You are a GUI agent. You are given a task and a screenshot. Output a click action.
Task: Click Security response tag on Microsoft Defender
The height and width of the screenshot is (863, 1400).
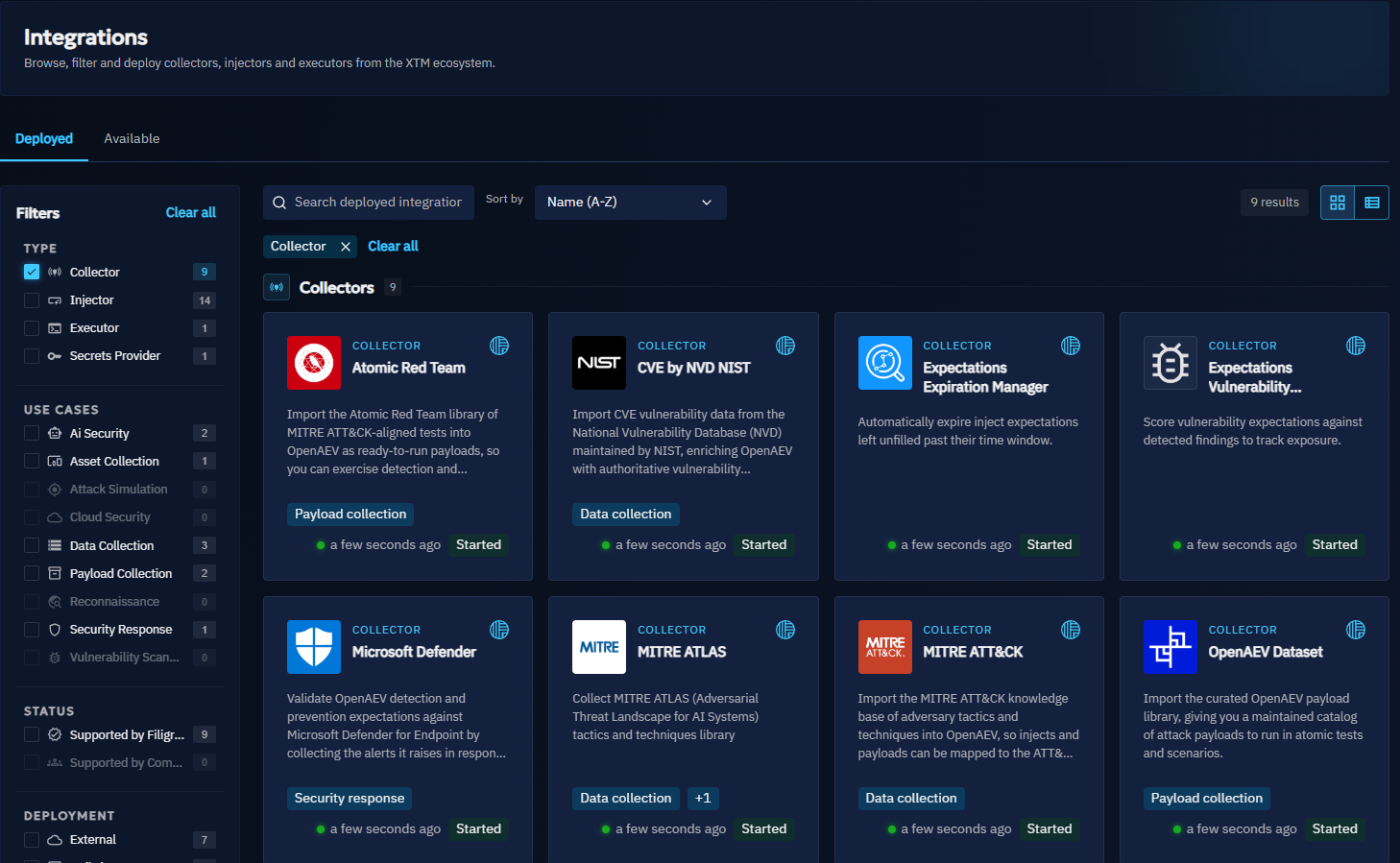[349, 798]
